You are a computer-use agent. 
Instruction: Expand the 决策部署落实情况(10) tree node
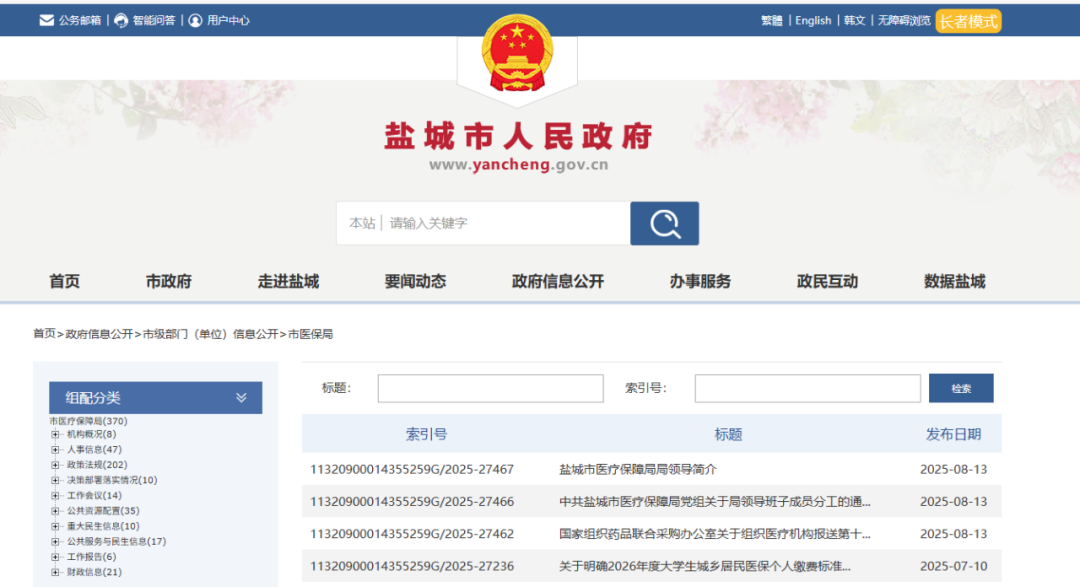pyautogui.click(x=55, y=480)
